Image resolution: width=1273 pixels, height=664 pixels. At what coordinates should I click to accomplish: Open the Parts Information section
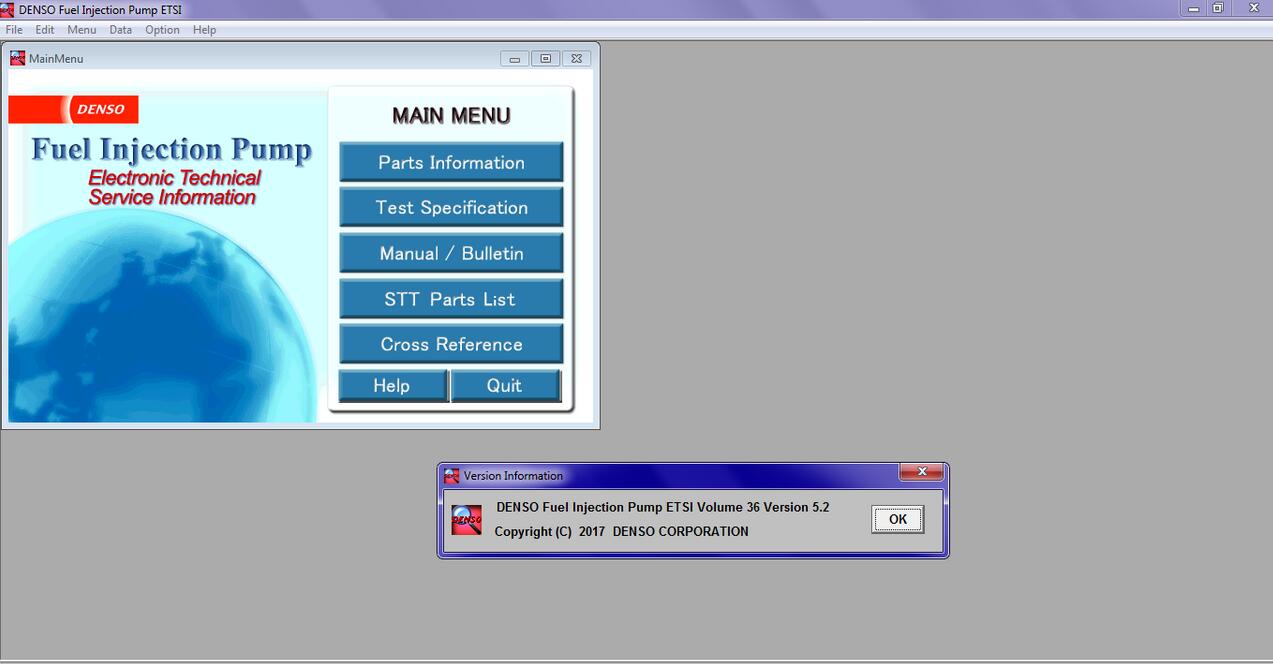[451, 162]
